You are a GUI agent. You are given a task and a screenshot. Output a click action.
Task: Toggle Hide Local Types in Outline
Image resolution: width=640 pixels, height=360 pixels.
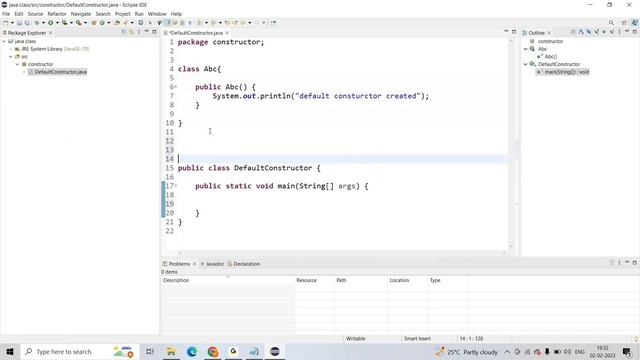pyautogui.click(x=612, y=32)
